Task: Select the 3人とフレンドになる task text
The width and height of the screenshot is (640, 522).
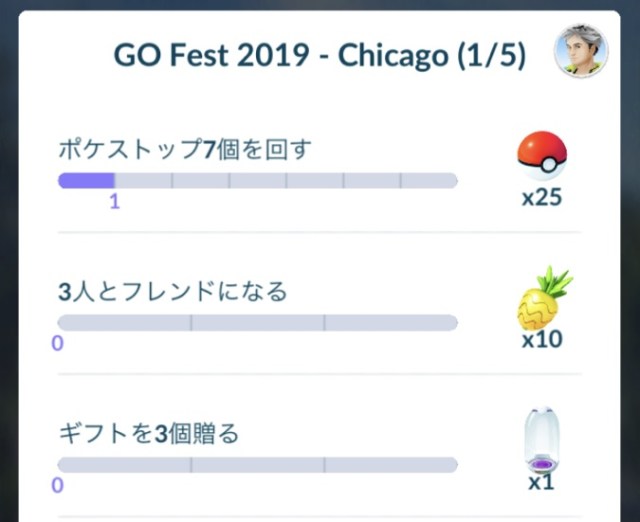Action: (x=172, y=291)
